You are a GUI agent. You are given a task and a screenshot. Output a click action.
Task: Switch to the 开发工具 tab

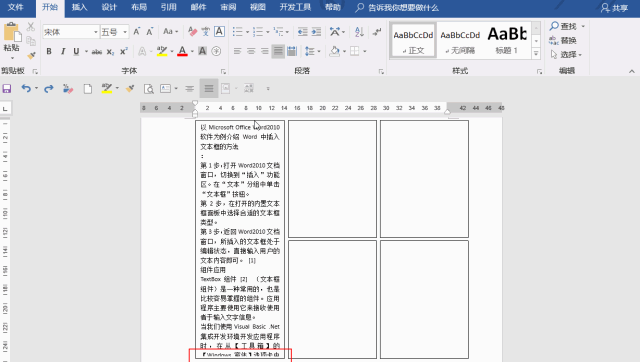(x=295, y=7)
